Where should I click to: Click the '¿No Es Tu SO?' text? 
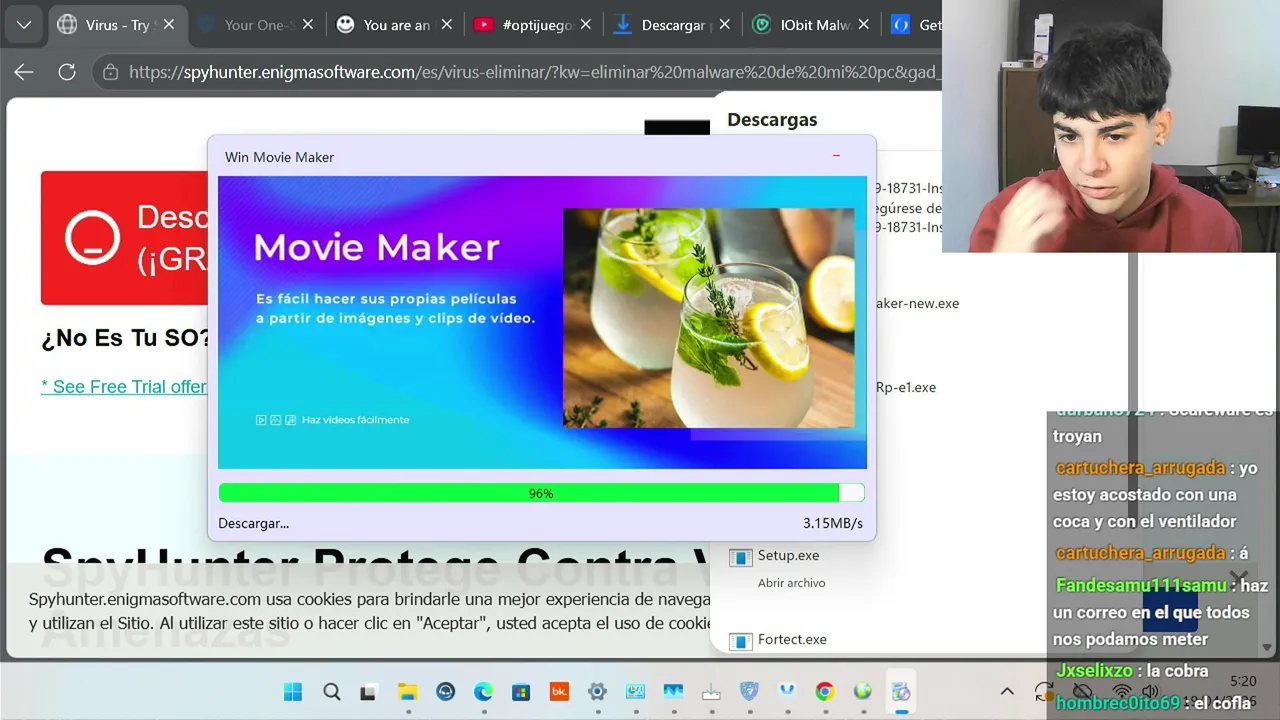(126, 338)
